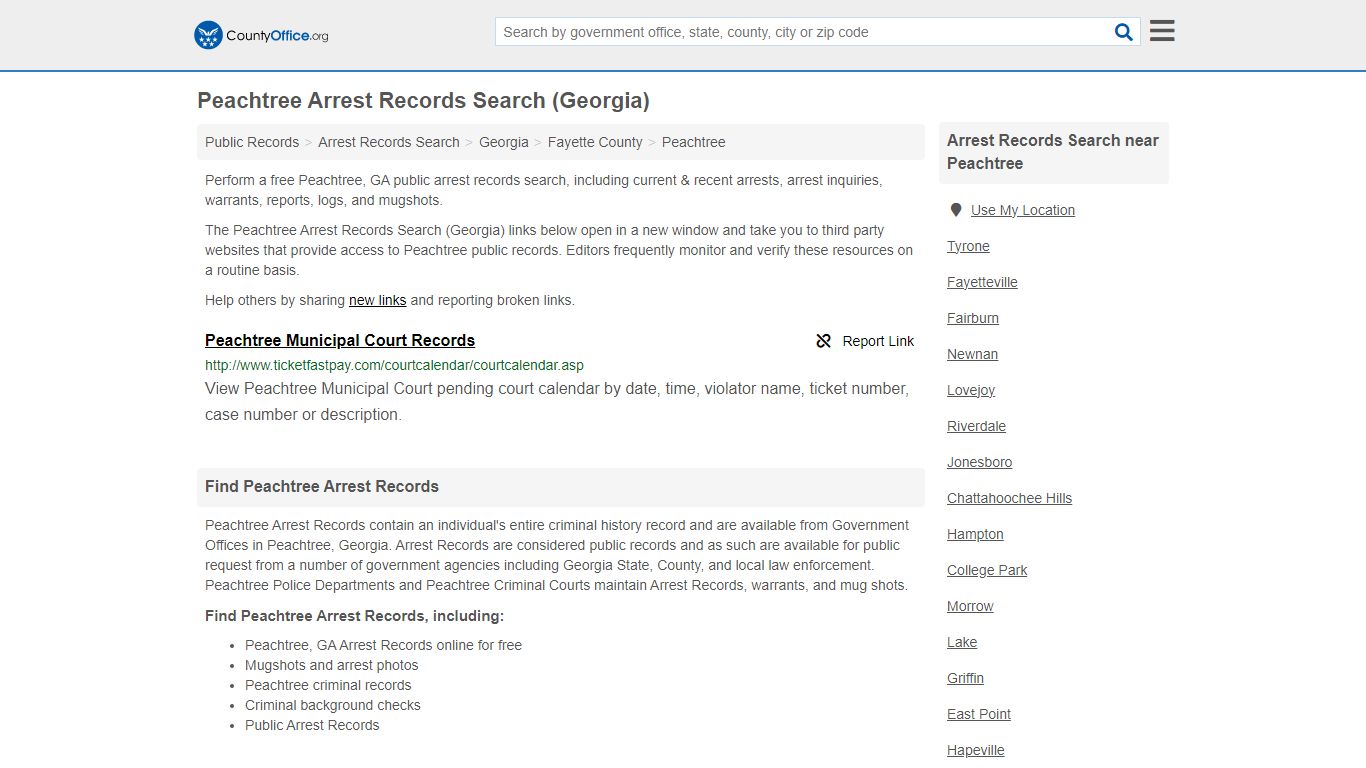Open the Hampton link
This screenshot has width=1366, height=768.
tap(975, 534)
